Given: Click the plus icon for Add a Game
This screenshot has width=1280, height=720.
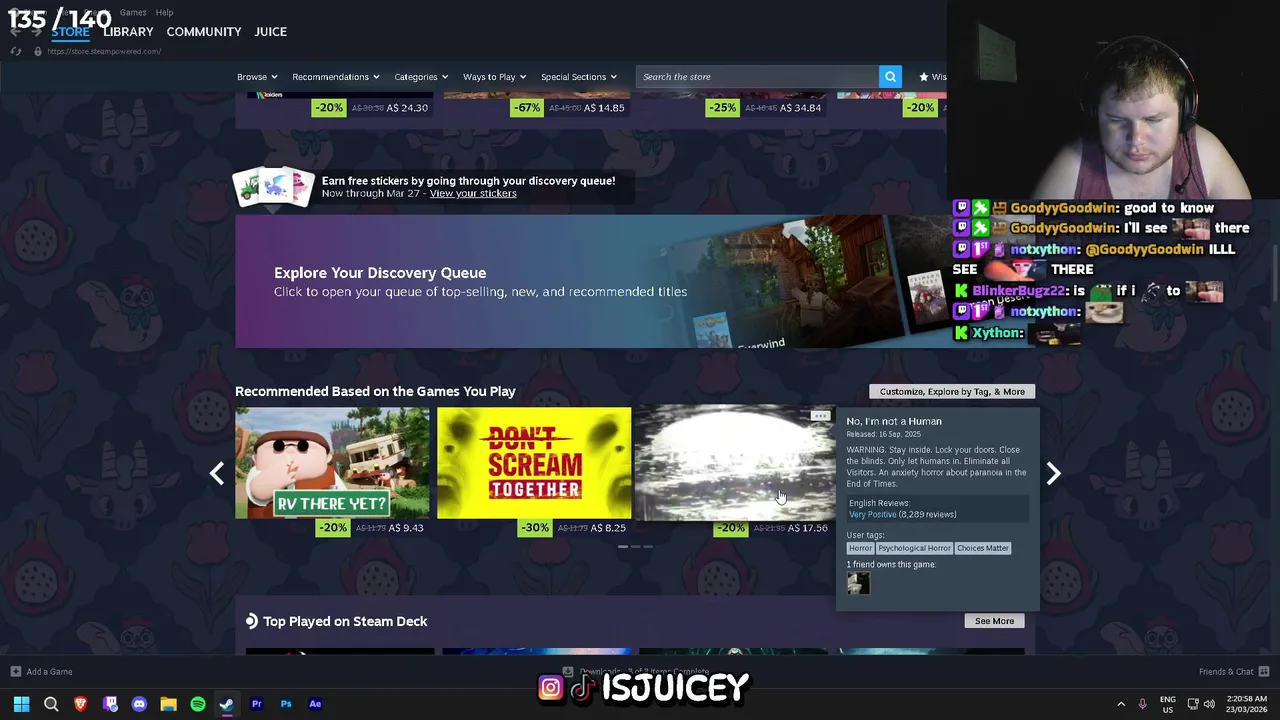Looking at the screenshot, I should tap(15, 672).
